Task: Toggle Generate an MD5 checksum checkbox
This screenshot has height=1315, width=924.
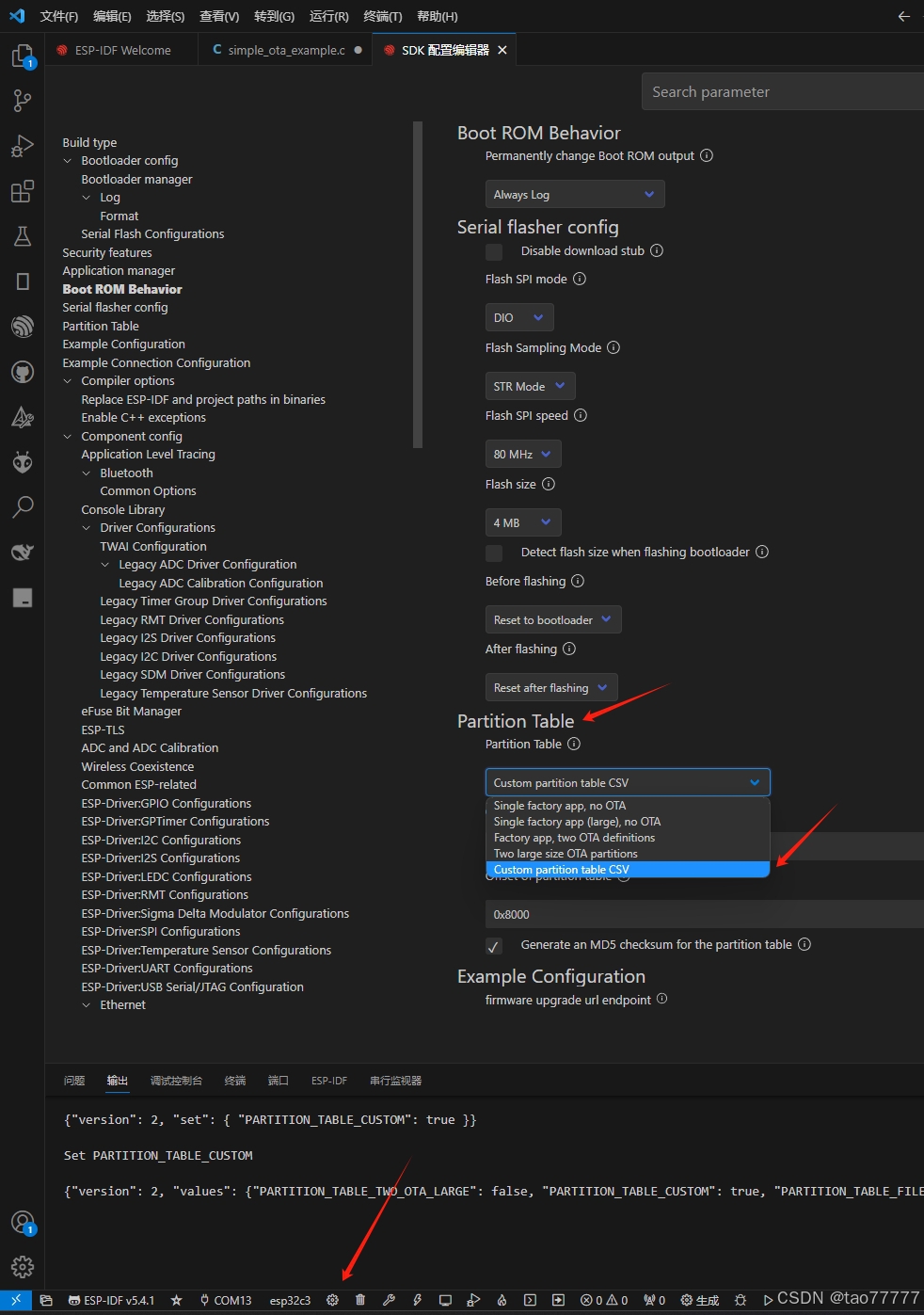Action: click(494, 945)
